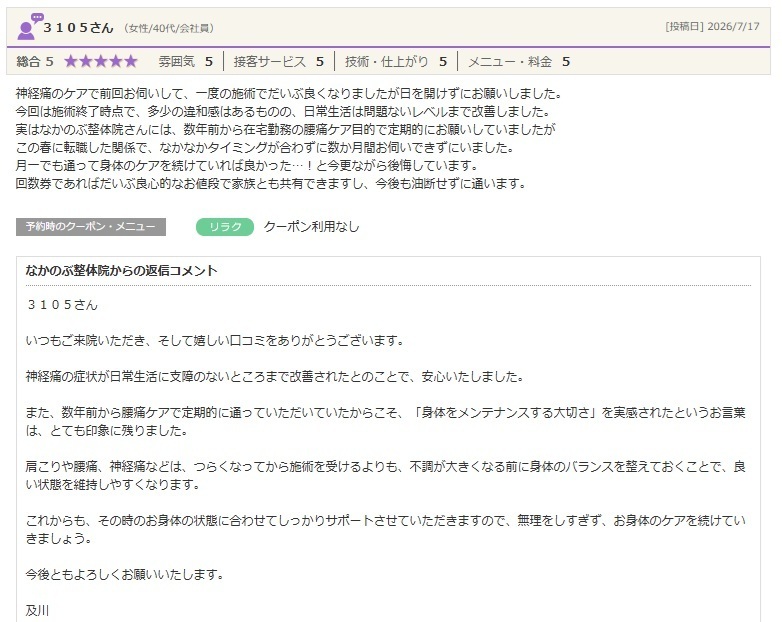Click heading なかのぶ整体院からの返信コメント
The image size is (782, 622).
121,271
